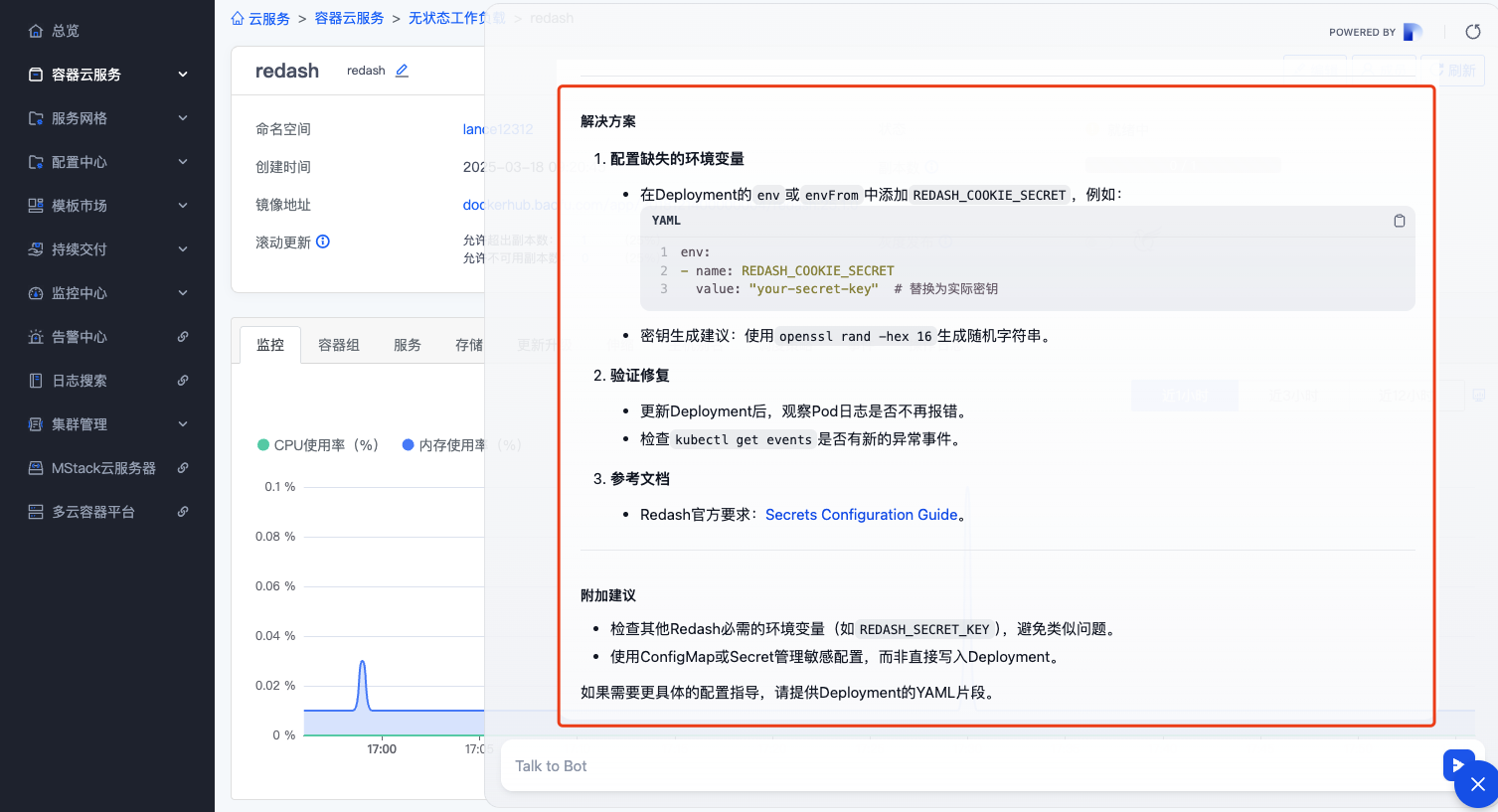Click the 创建时间 label
The image size is (1498, 812).
tap(283, 167)
